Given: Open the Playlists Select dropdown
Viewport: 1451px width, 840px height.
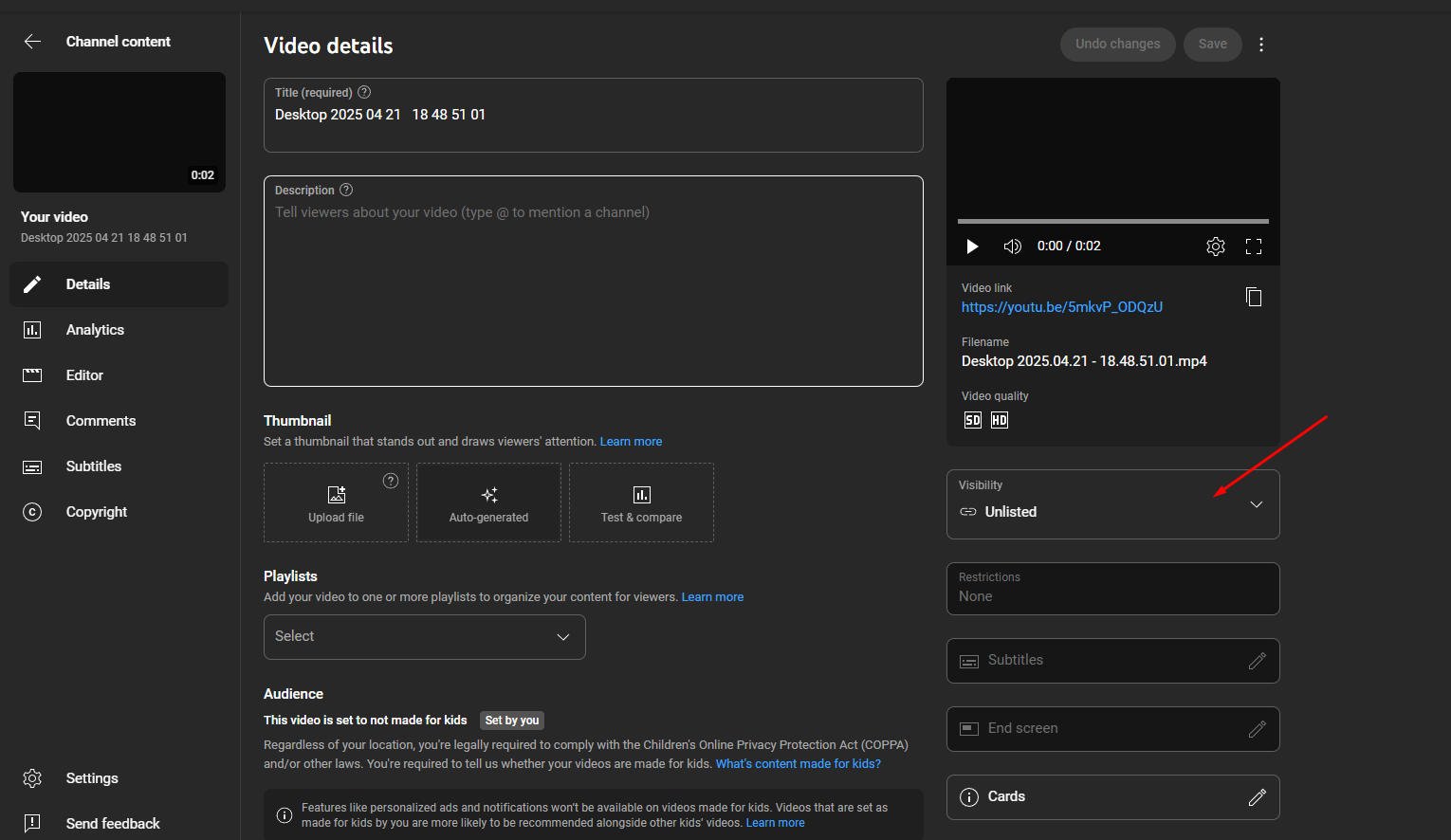Looking at the screenshot, I should (x=424, y=637).
